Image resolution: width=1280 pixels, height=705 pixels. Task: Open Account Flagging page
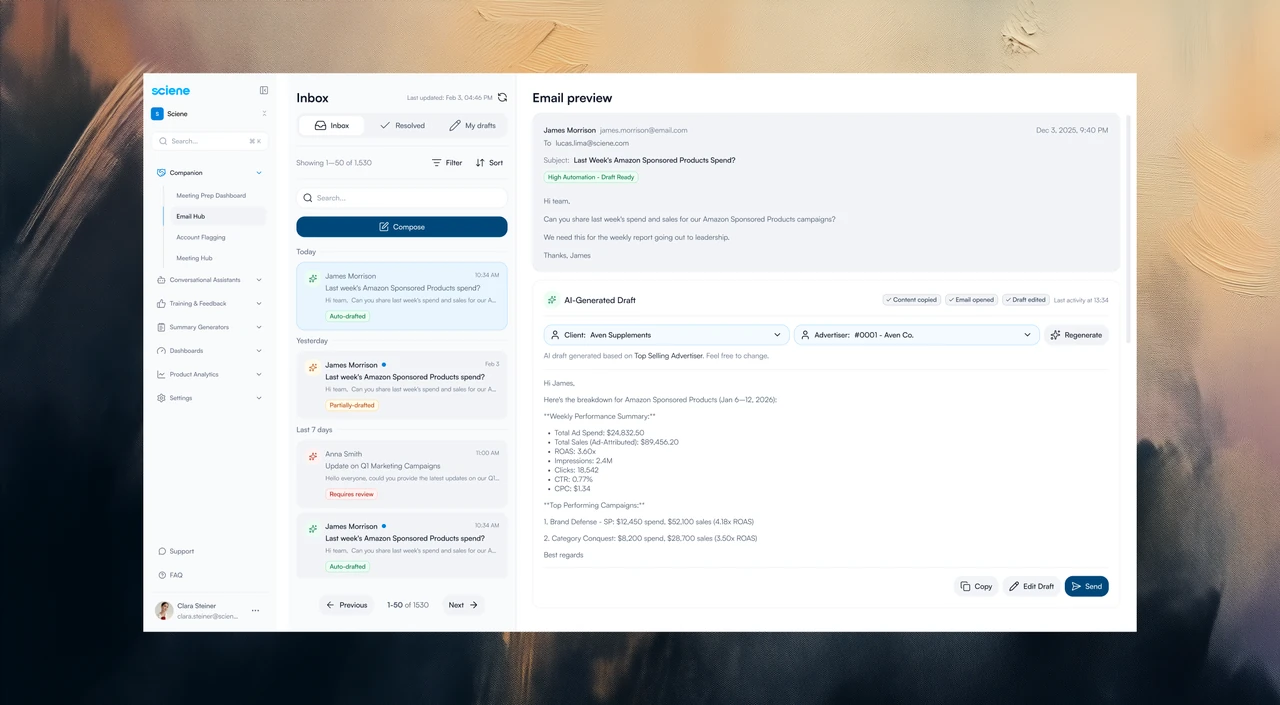tap(201, 237)
